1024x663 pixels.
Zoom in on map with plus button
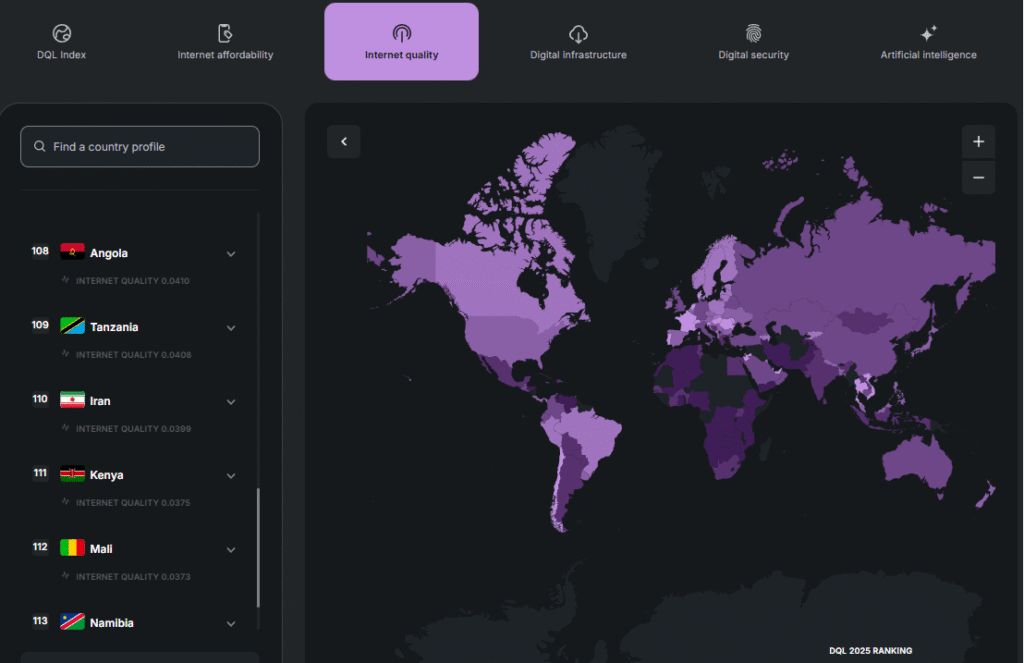pyautogui.click(x=978, y=142)
